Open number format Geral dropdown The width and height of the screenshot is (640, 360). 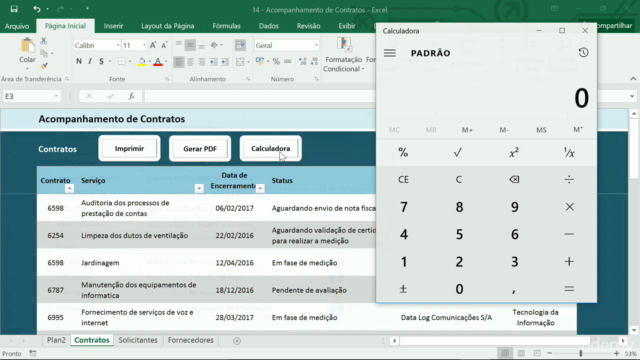point(316,45)
